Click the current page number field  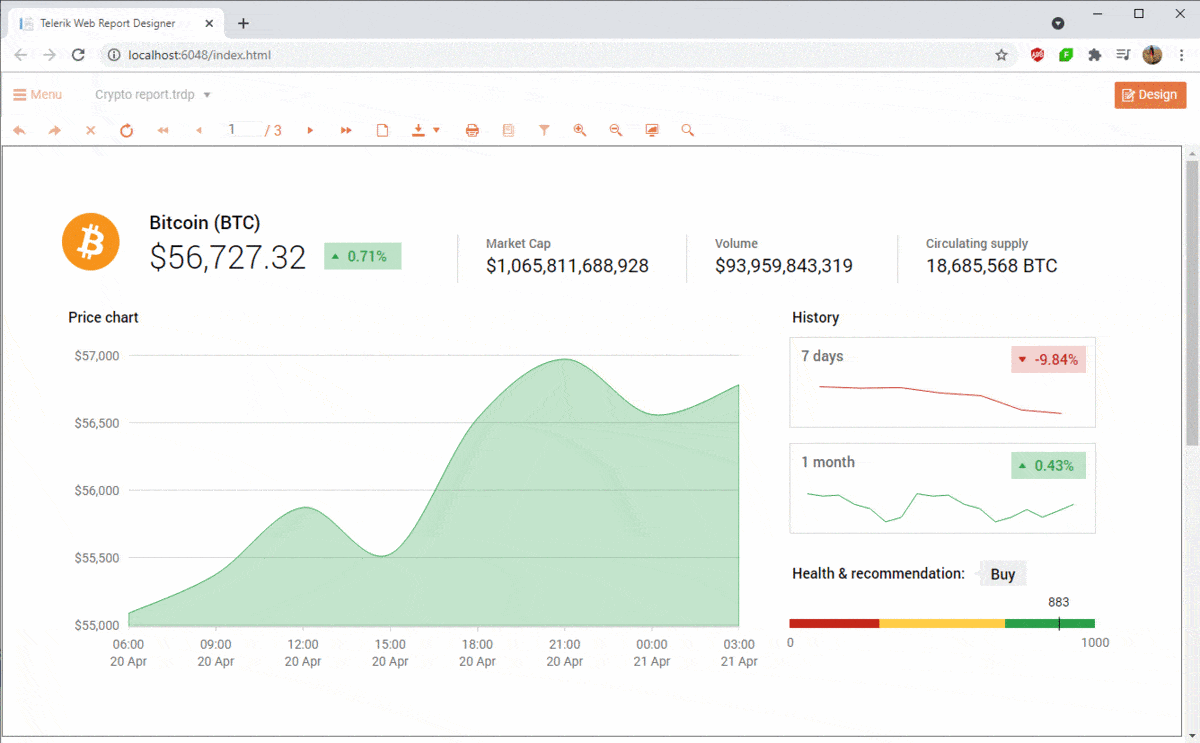243,130
